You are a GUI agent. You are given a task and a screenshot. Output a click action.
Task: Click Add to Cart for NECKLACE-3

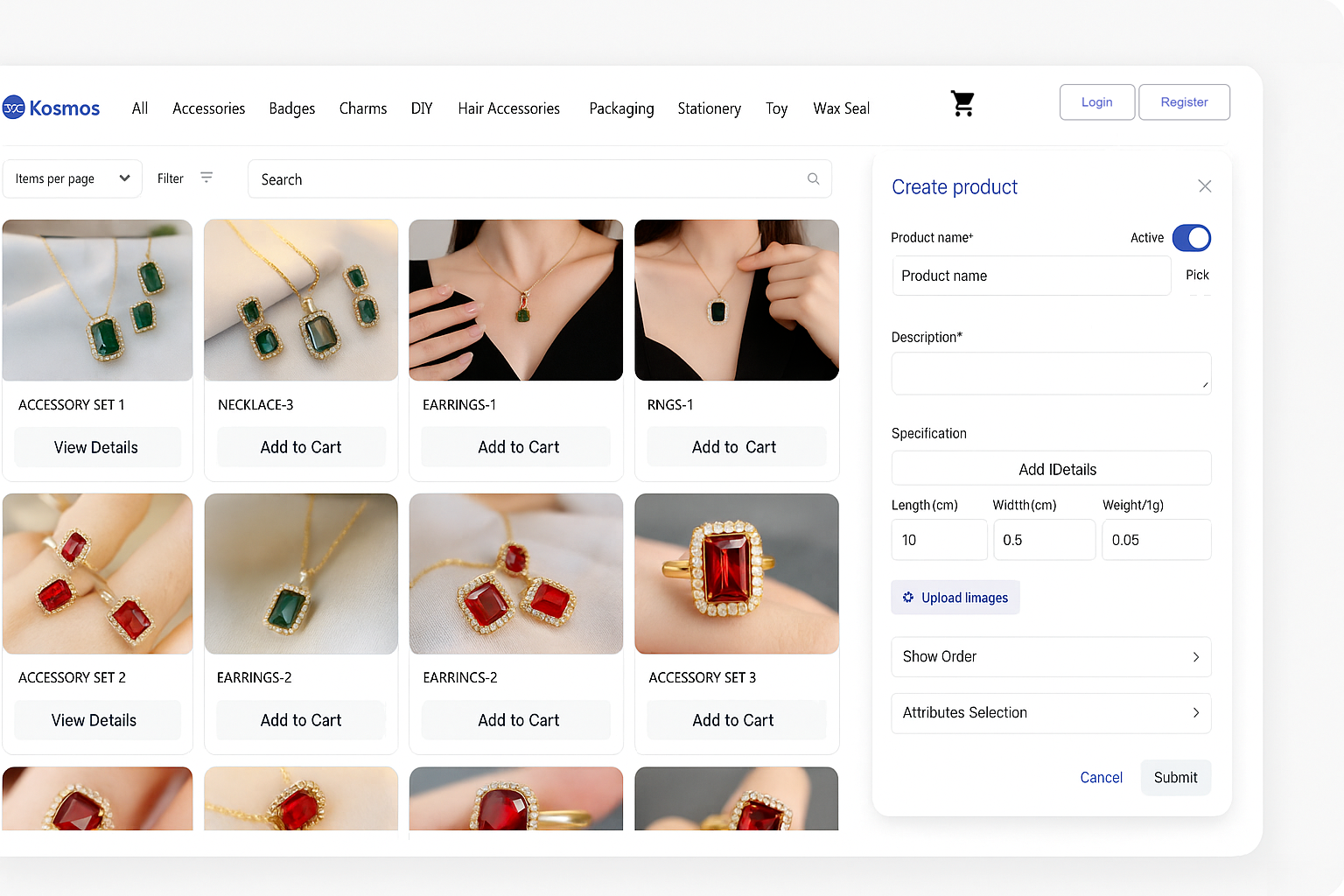(x=301, y=447)
